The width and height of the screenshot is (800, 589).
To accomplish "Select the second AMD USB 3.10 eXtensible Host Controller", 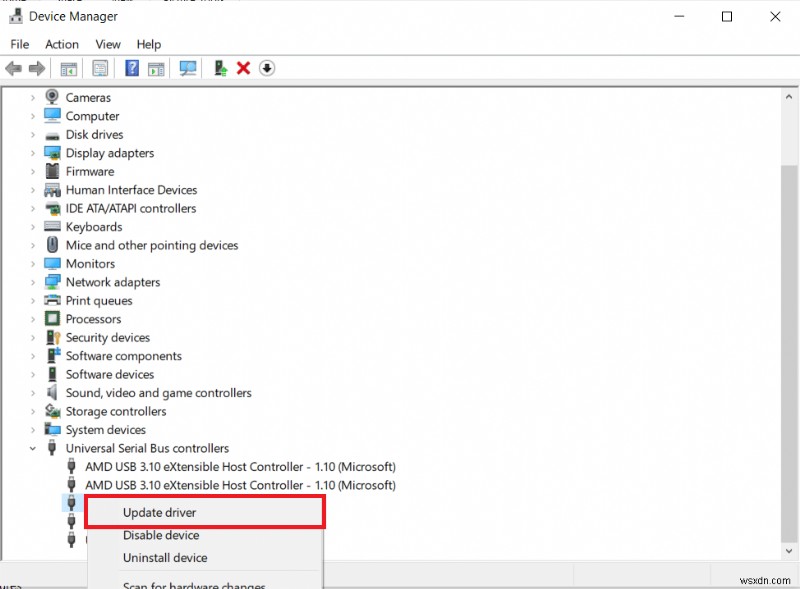I will click(x=240, y=485).
